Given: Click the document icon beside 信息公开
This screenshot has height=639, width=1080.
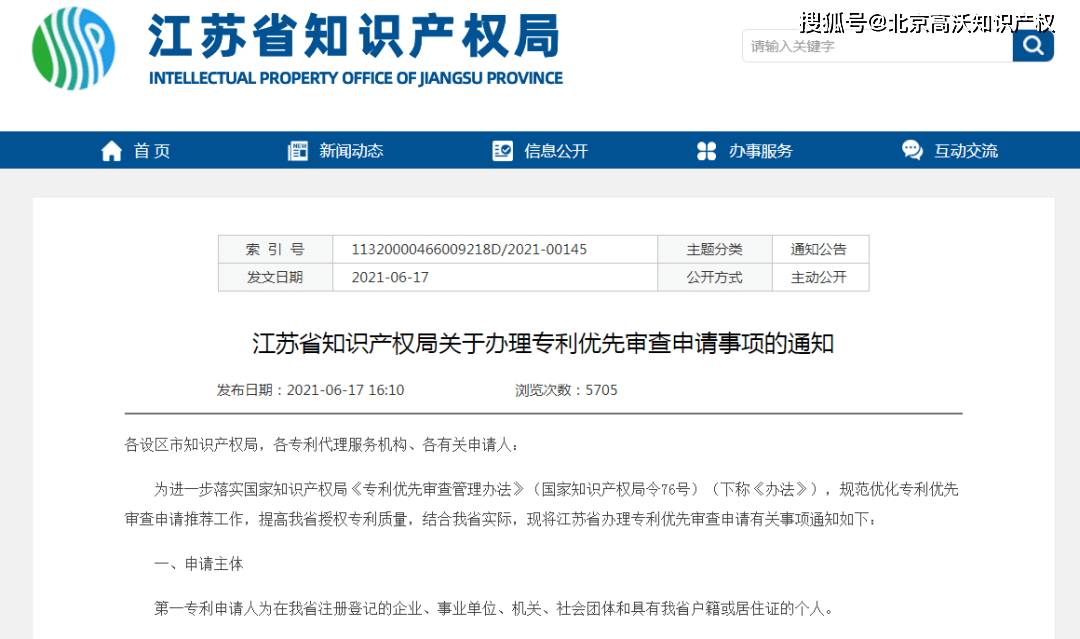Looking at the screenshot, I should click(503, 151).
